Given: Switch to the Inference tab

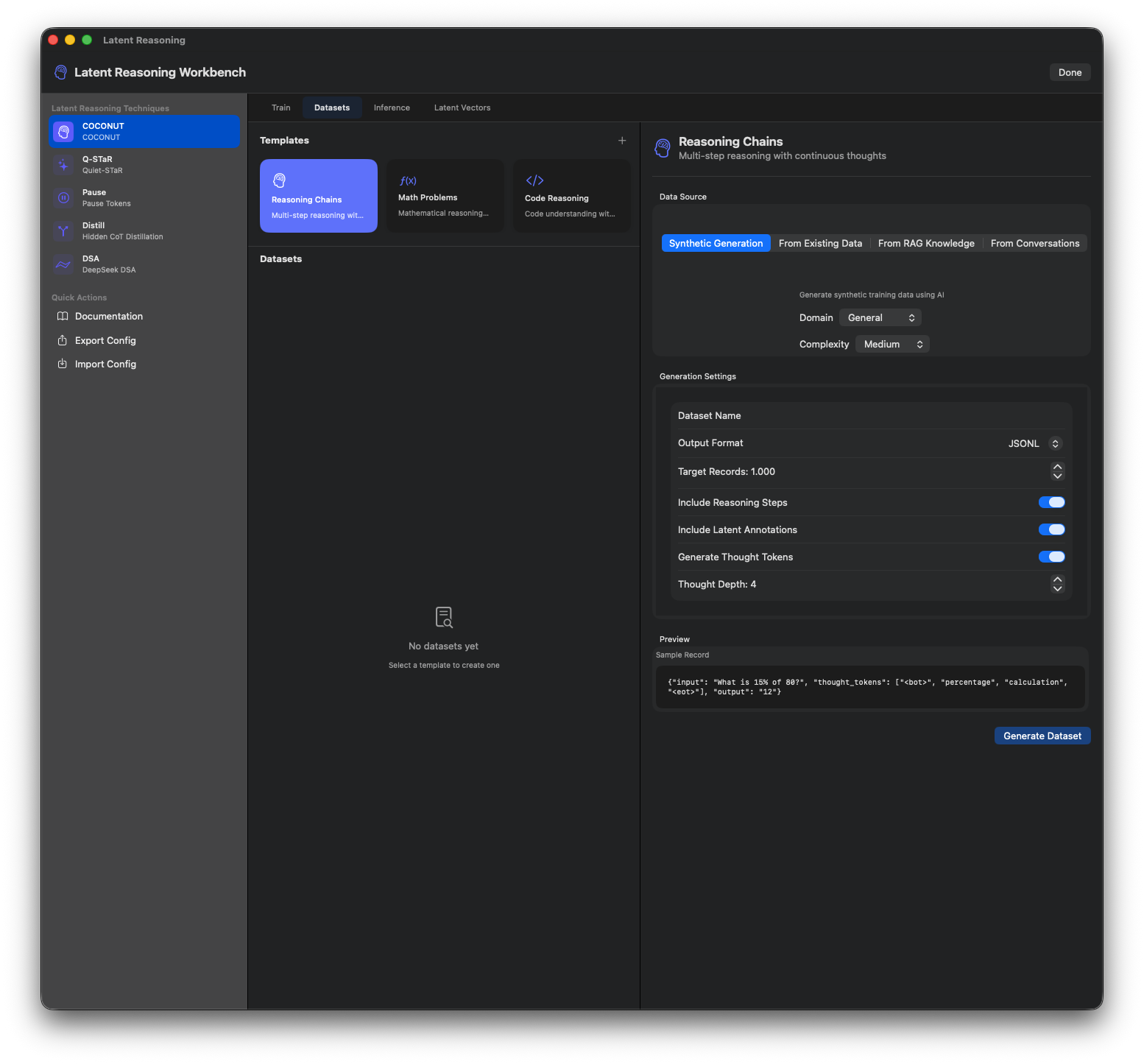Looking at the screenshot, I should pyautogui.click(x=391, y=107).
